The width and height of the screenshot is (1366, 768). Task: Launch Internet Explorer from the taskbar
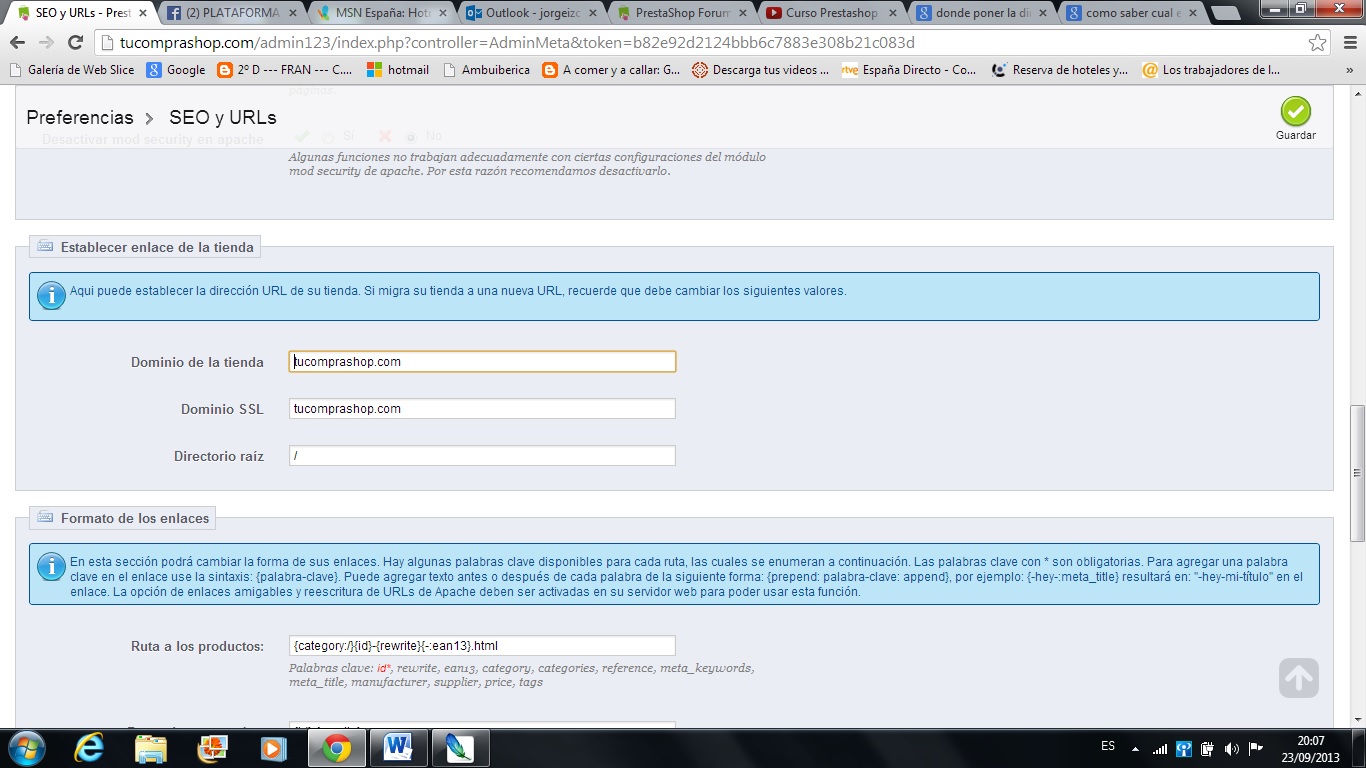89,748
